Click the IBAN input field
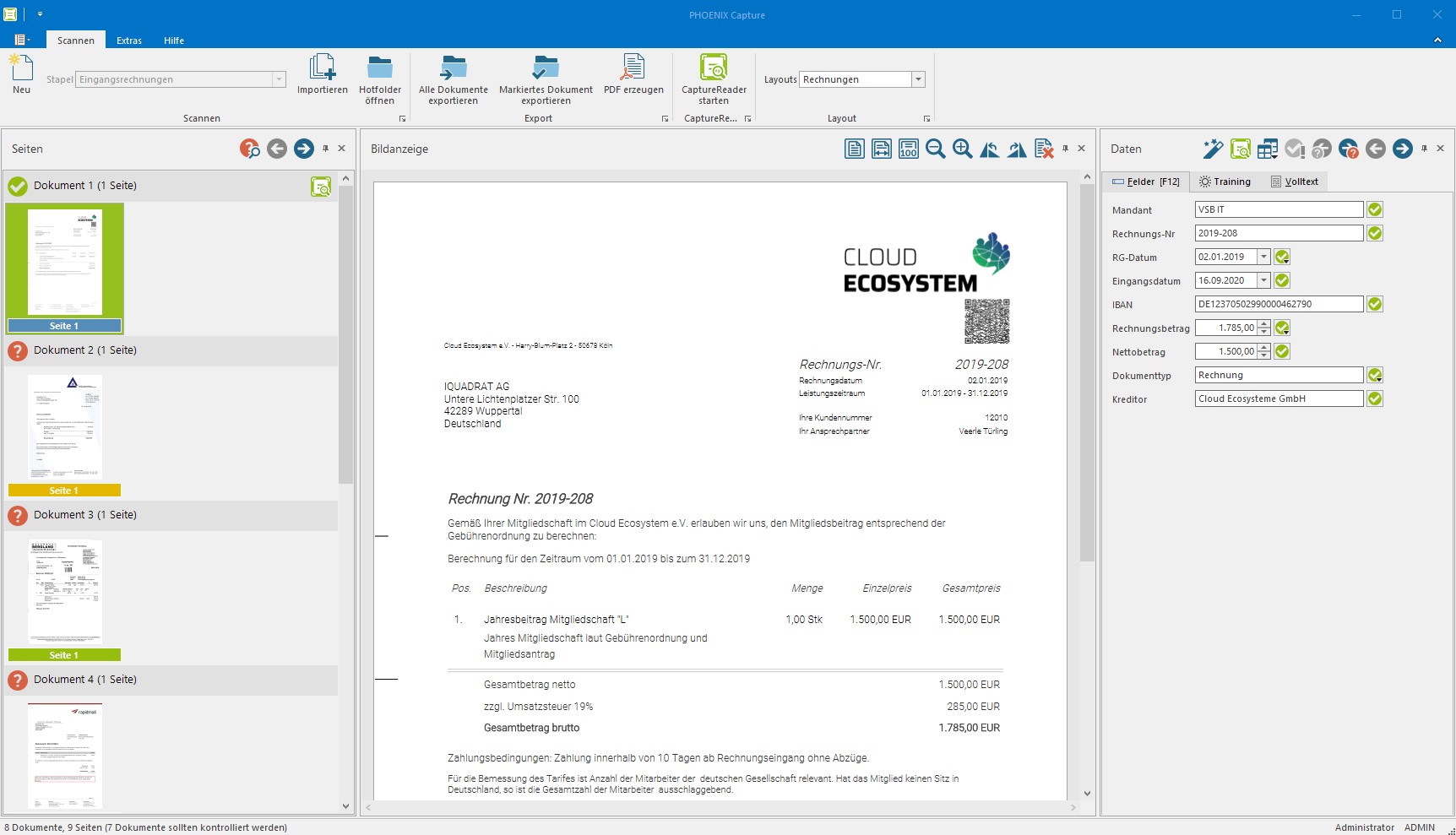Image resolution: width=1456 pixels, height=835 pixels. [1279, 304]
